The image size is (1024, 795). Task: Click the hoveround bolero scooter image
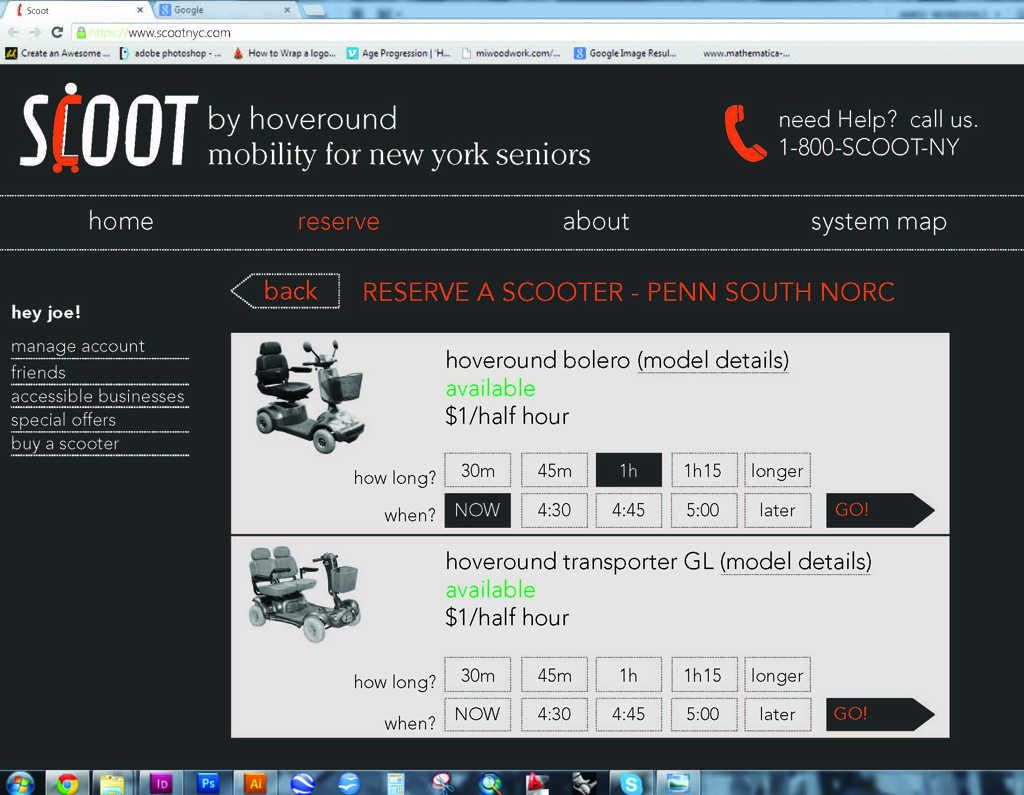pos(309,396)
